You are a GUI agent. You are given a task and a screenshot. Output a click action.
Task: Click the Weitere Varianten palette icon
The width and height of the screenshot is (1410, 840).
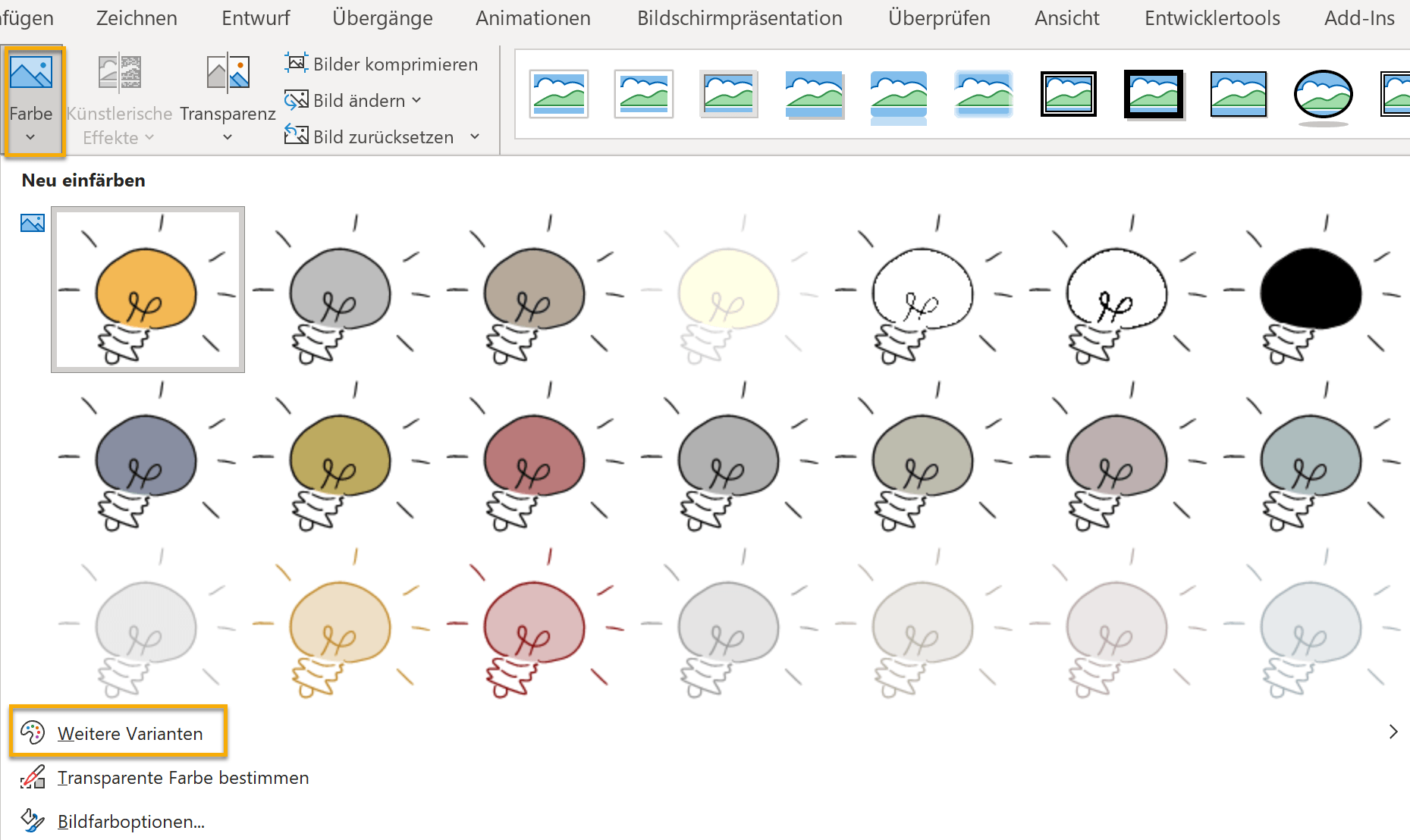tap(33, 732)
